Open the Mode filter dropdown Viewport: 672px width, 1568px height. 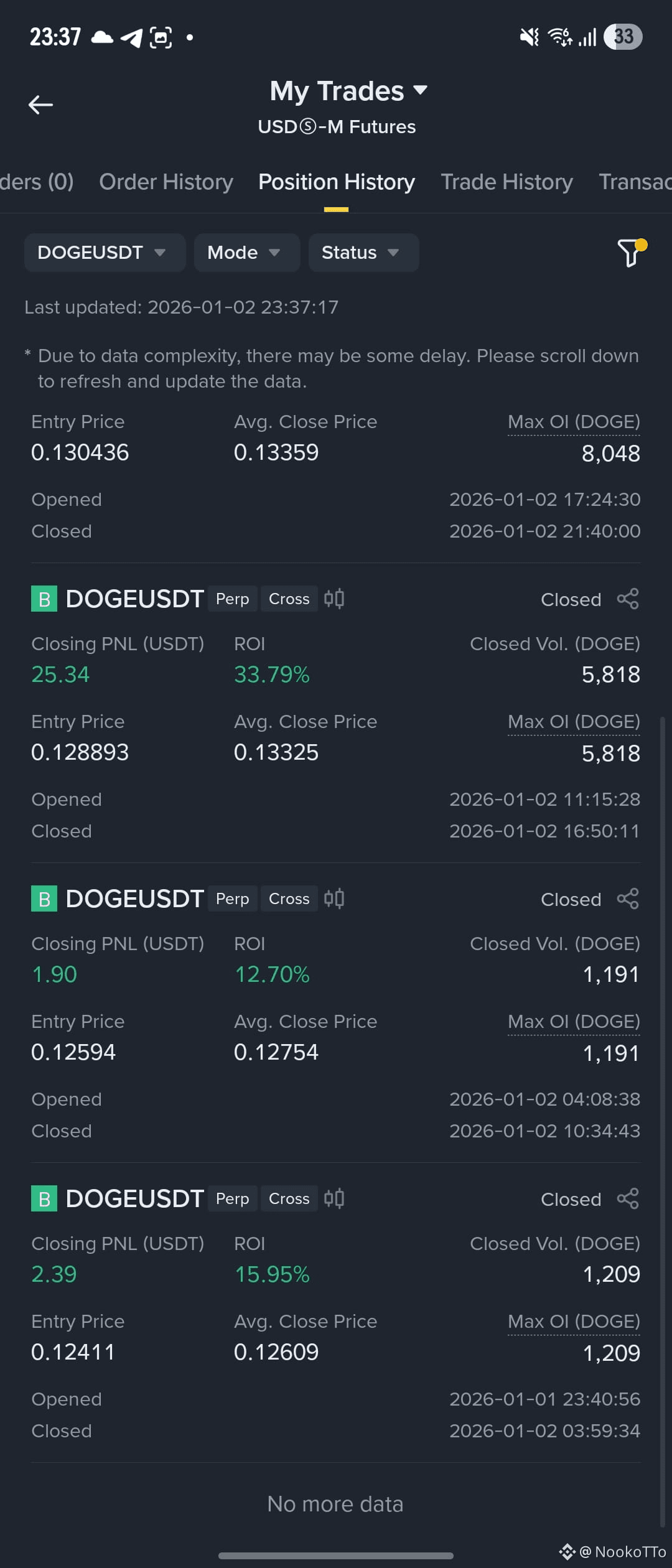coord(247,253)
